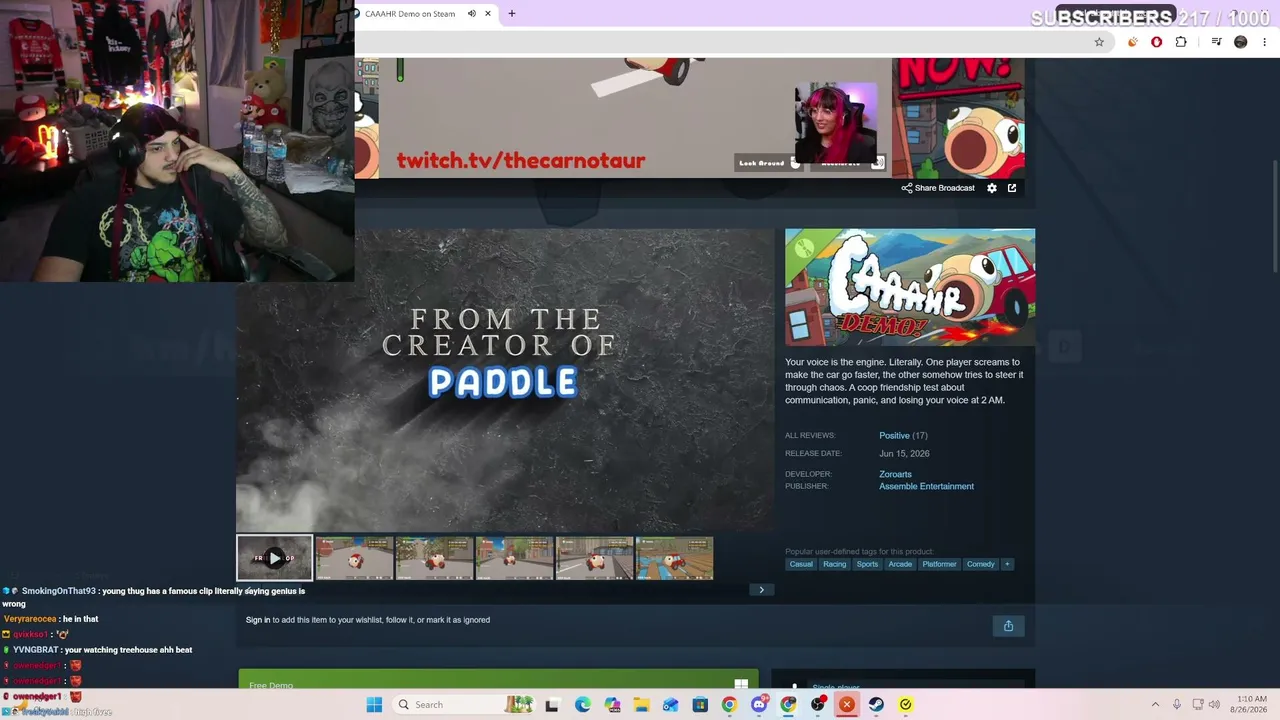1280x720 pixels.
Task: Open Copilot from the taskbar
Action: [x=612, y=705]
